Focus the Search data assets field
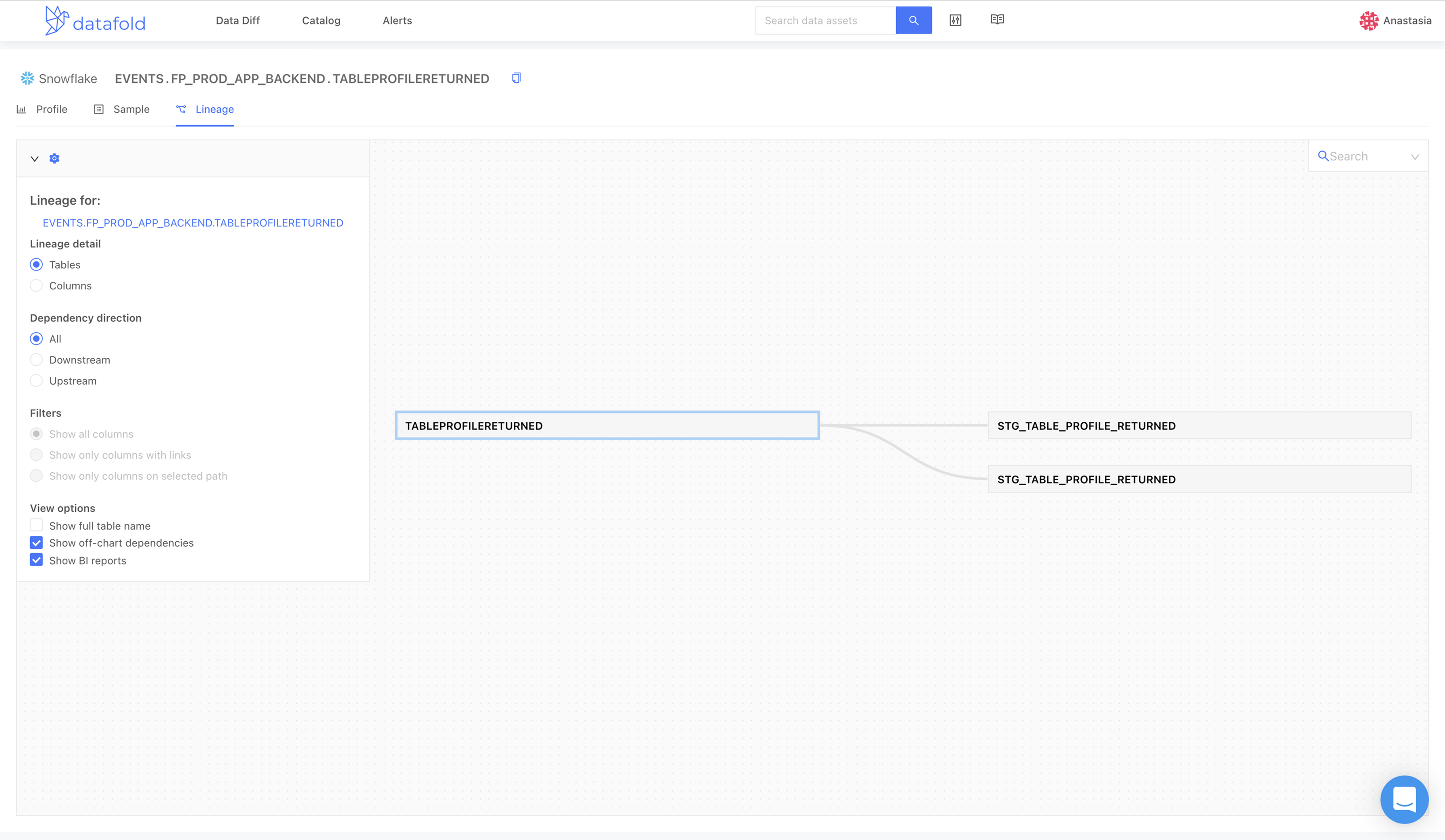Image resolution: width=1445 pixels, height=840 pixels. 825,21
